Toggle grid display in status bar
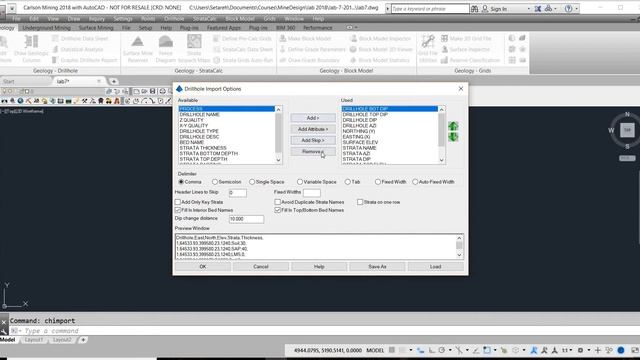640x360 pixels. coord(392,350)
